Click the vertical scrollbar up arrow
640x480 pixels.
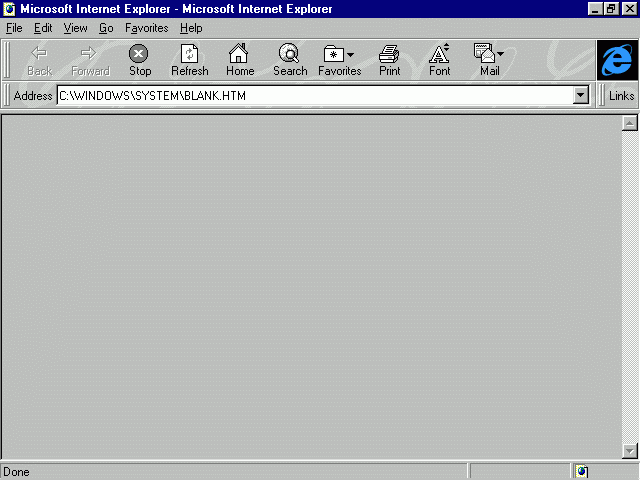[630, 123]
